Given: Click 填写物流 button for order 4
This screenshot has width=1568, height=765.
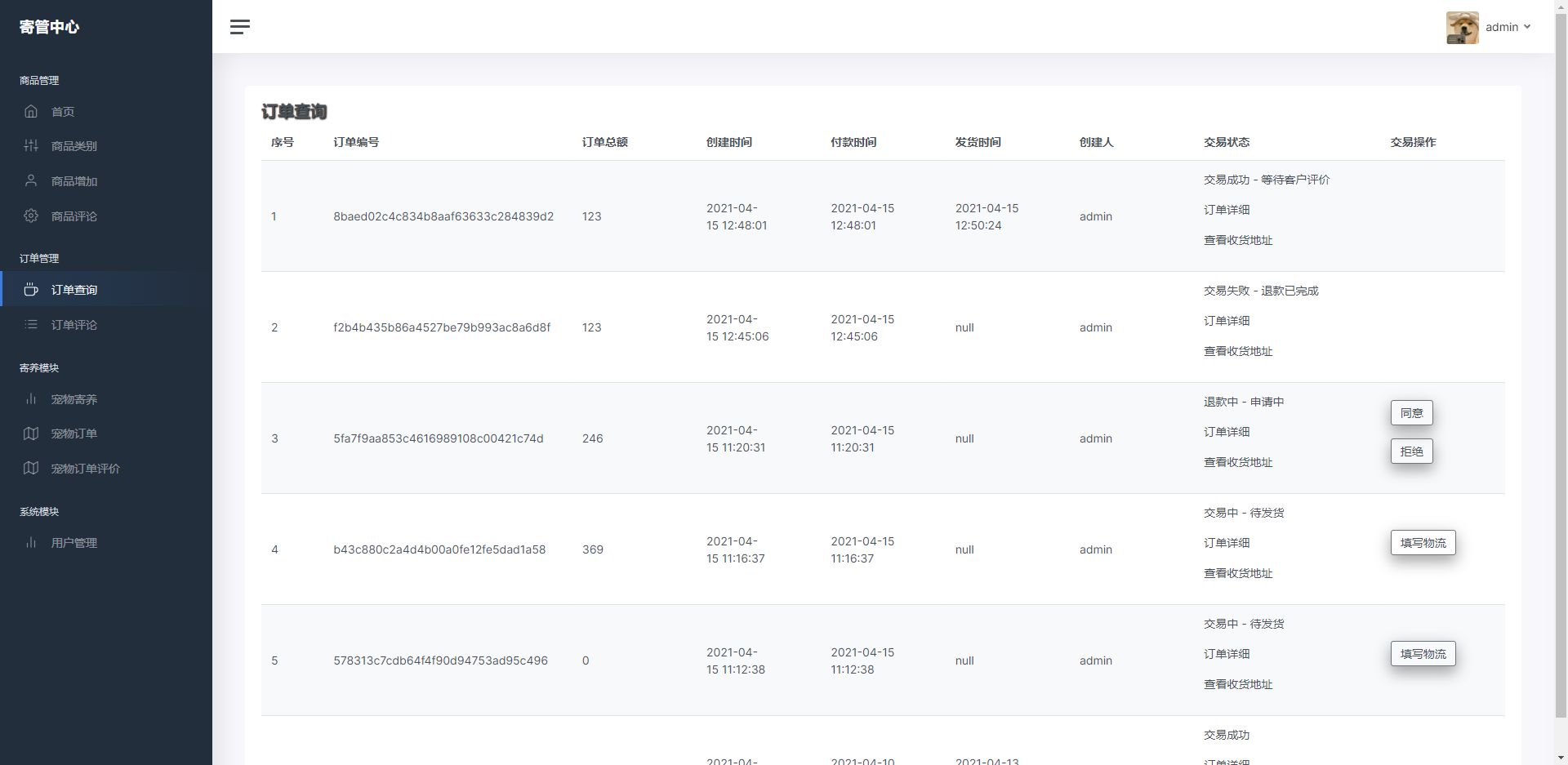Looking at the screenshot, I should pyautogui.click(x=1423, y=543).
